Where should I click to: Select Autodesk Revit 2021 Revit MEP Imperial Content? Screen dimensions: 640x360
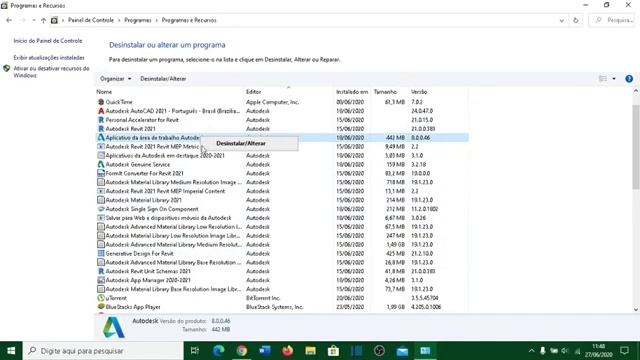pos(282,191)
